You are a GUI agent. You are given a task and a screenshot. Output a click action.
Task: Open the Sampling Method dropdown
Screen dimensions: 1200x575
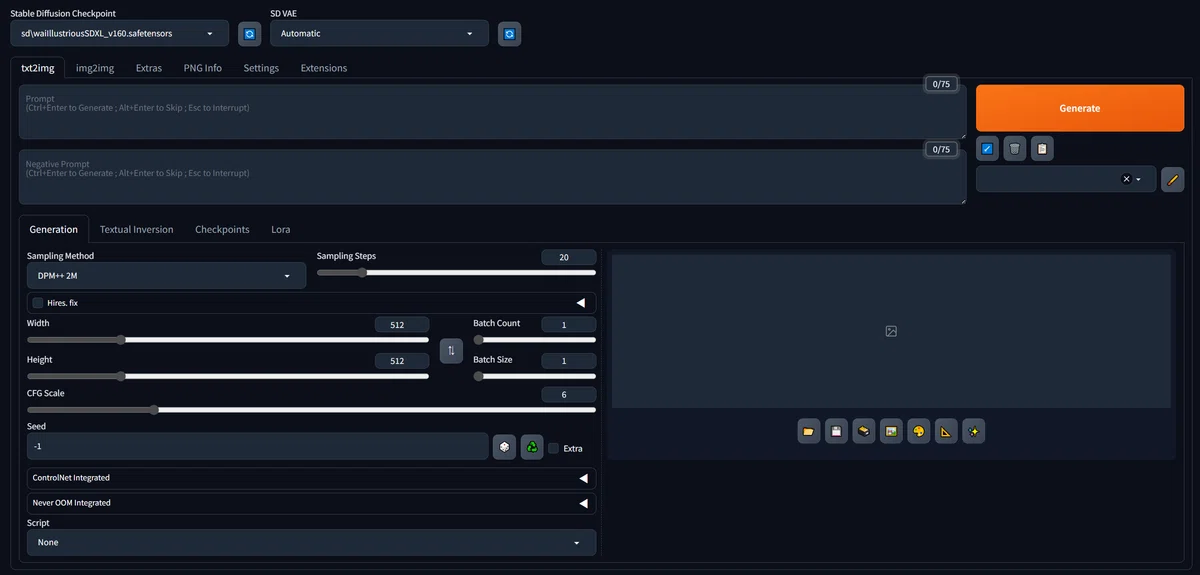pos(166,275)
